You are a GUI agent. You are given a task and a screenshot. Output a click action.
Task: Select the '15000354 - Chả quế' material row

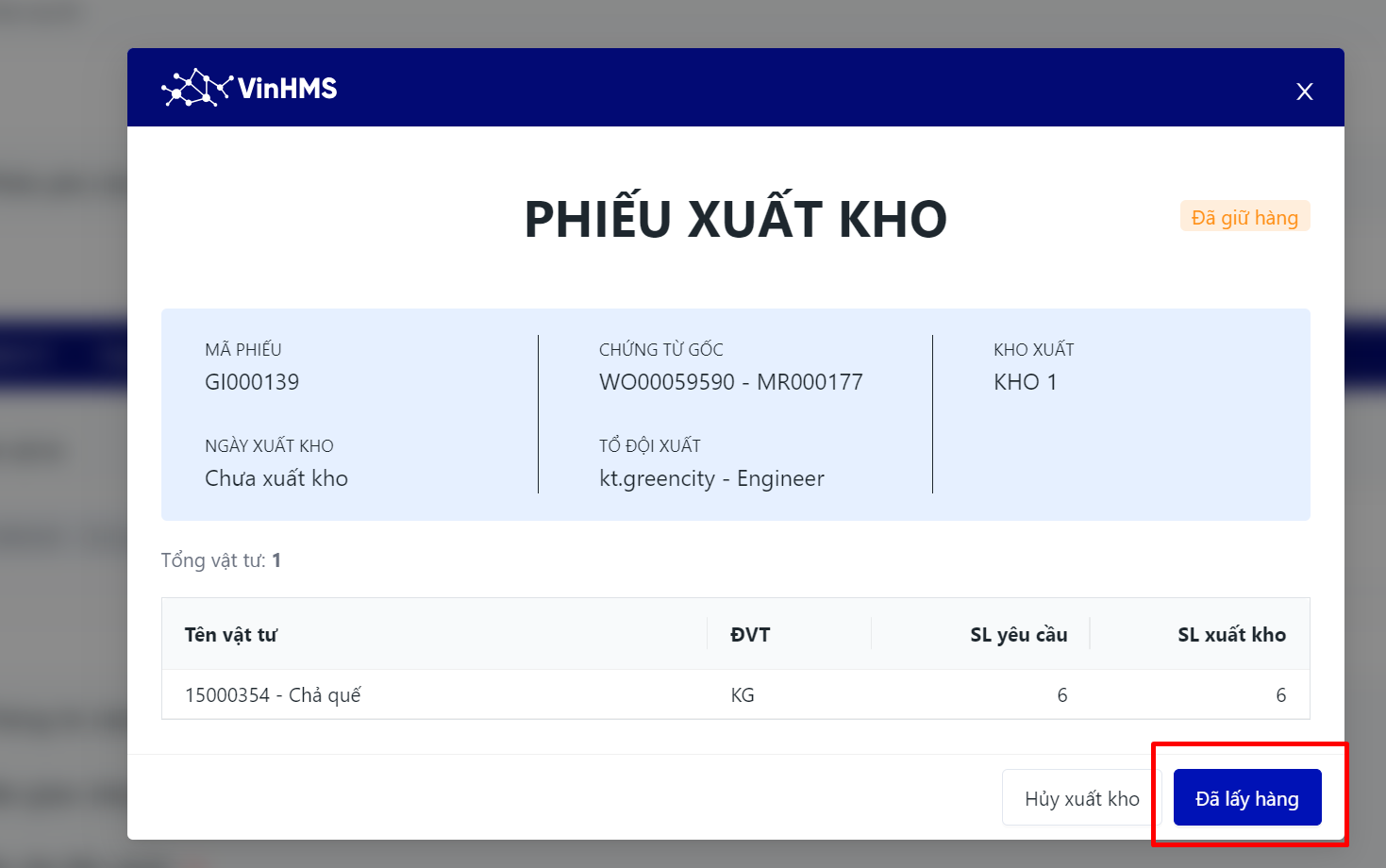pyautogui.click(x=273, y=695)
